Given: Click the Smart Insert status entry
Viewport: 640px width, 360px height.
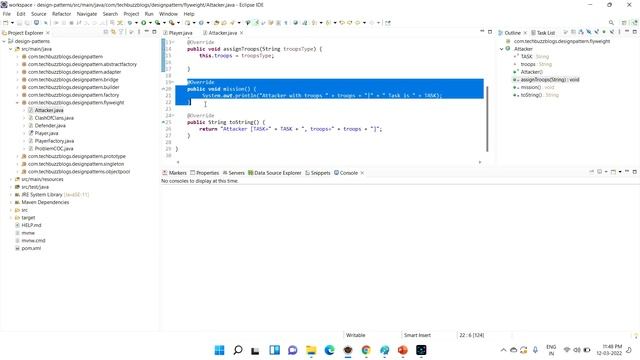Looking at the screenshot, I should coord(417,335).
